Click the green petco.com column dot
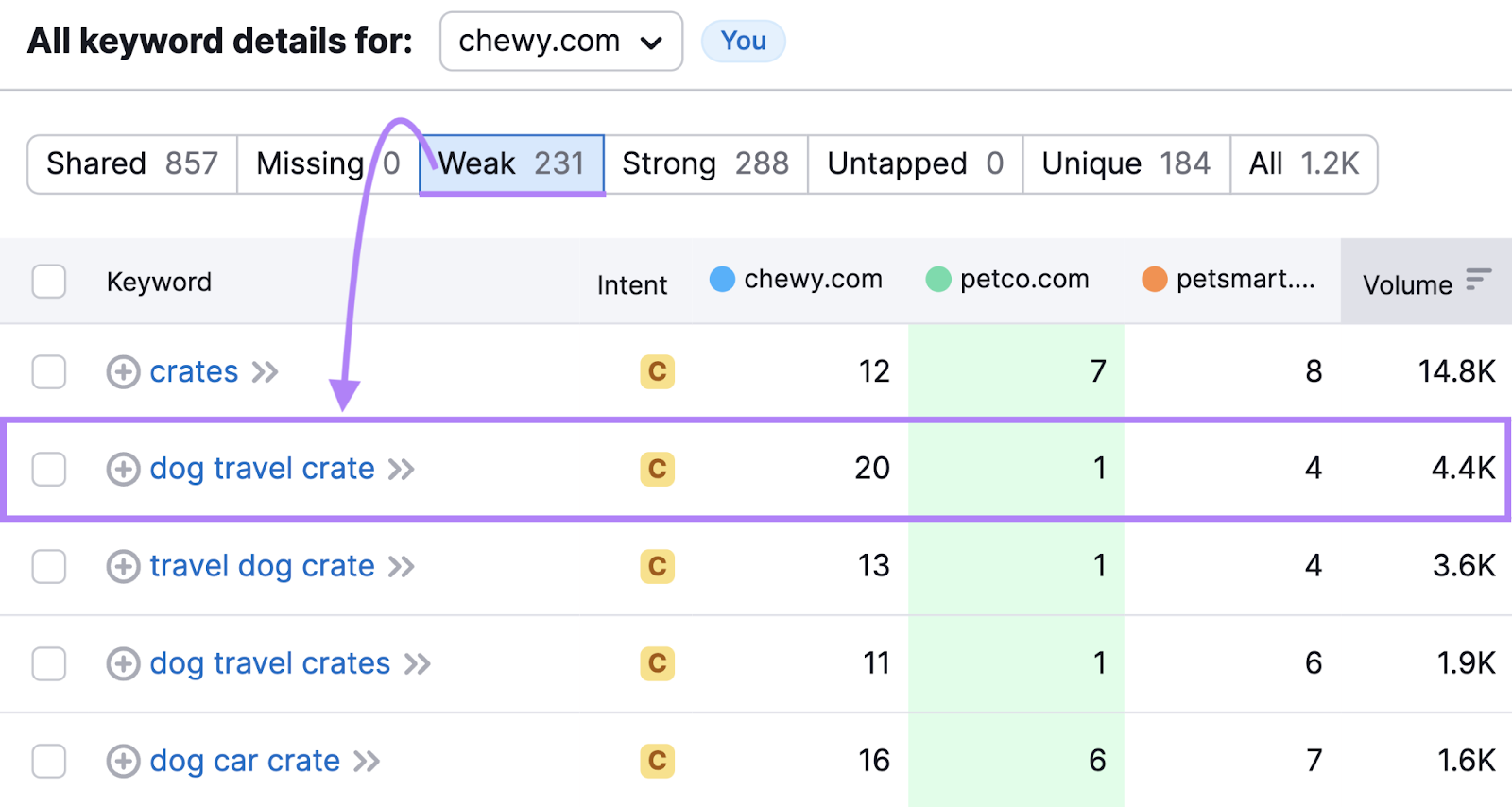Viewport: 1512px width, 807px height. tap(937, 279)
